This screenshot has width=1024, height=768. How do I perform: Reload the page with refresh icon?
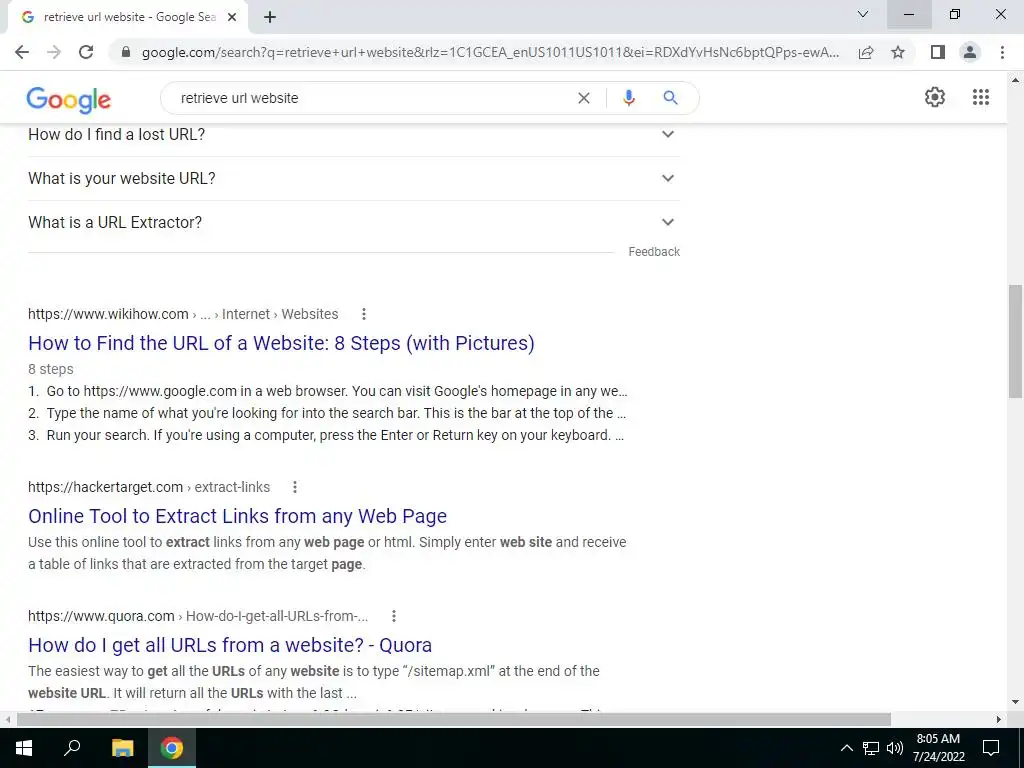click(x=86, y=52)
